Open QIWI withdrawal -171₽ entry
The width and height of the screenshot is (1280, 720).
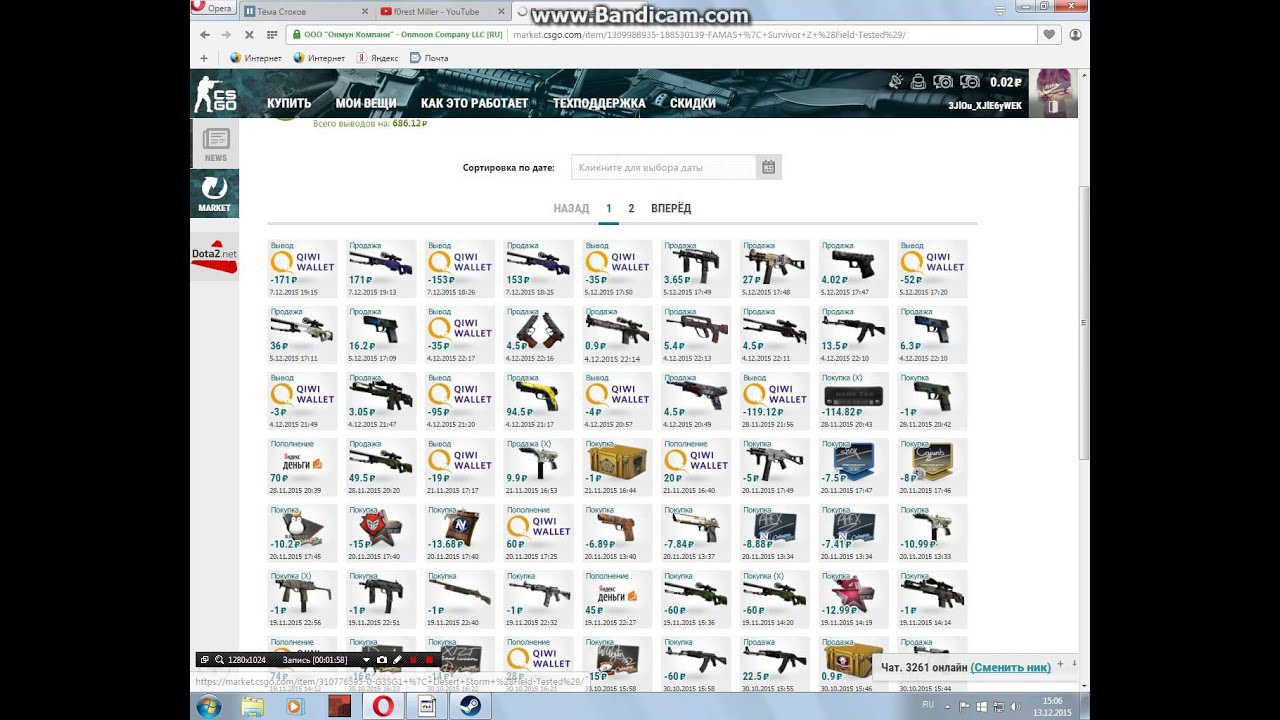click(302, 269)
